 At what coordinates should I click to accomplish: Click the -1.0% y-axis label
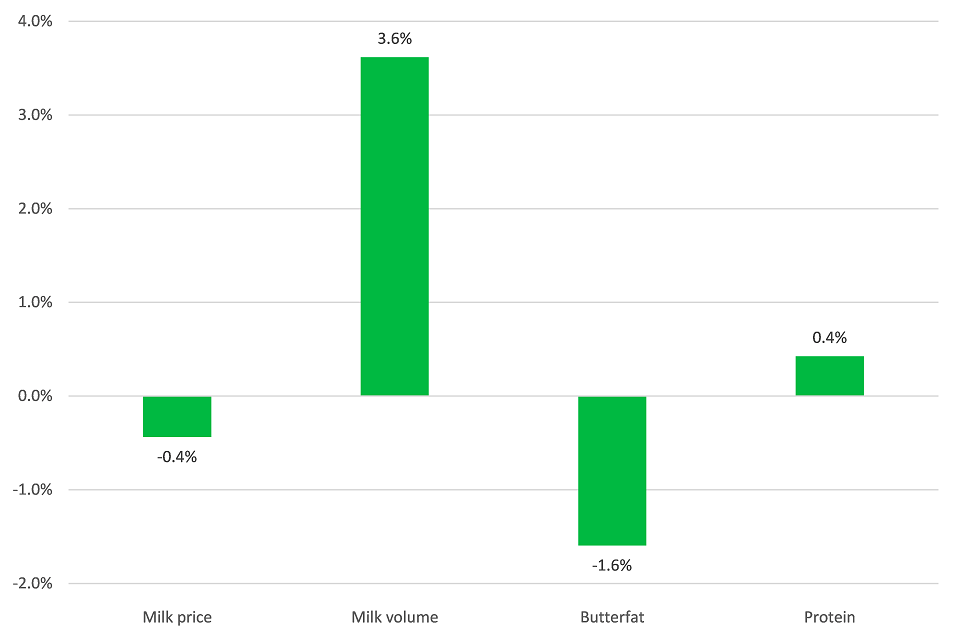pos(33,490)
